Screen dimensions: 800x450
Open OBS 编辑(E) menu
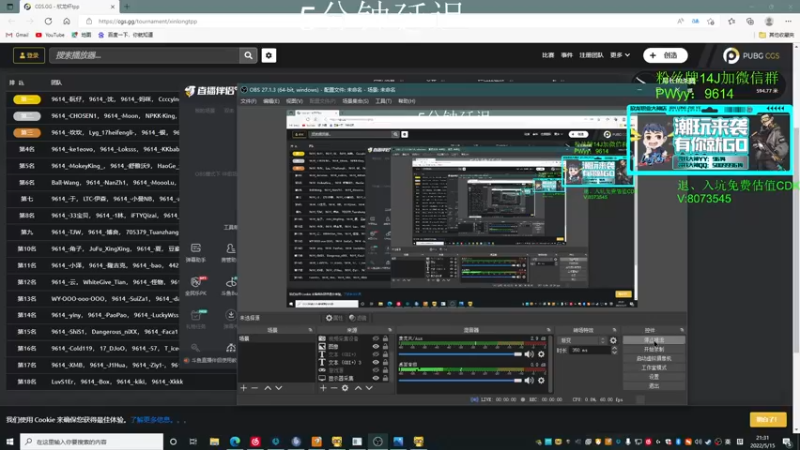click(x=271, y=101)
